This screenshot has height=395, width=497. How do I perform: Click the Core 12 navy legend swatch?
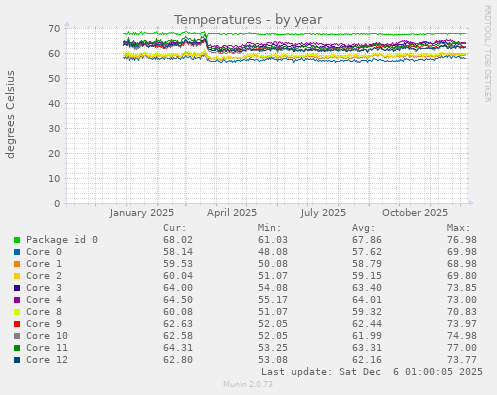[x=17, y=360]
